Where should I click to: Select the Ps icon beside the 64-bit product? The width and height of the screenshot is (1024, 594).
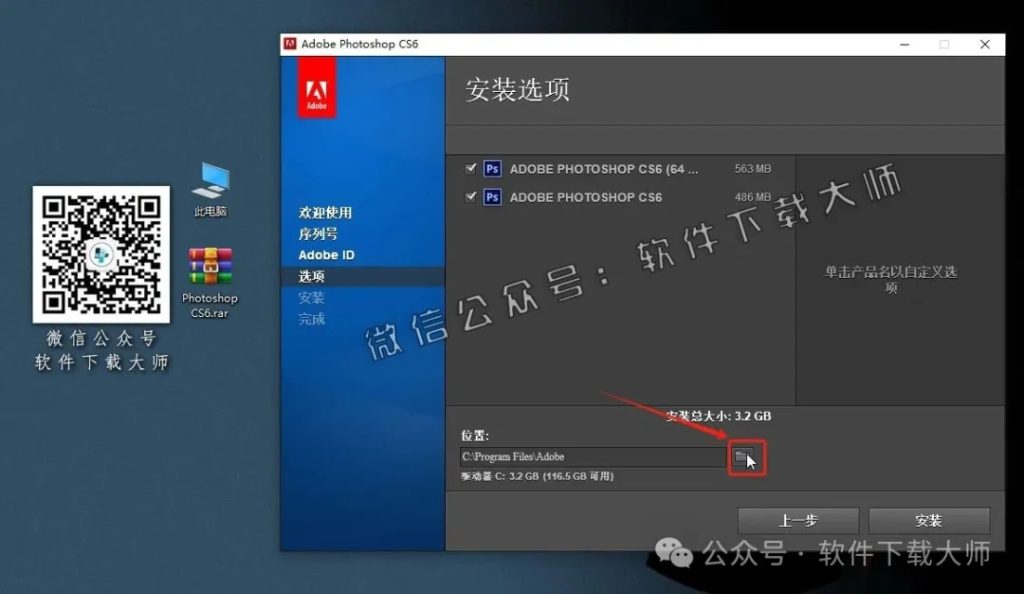click(491, 169)
